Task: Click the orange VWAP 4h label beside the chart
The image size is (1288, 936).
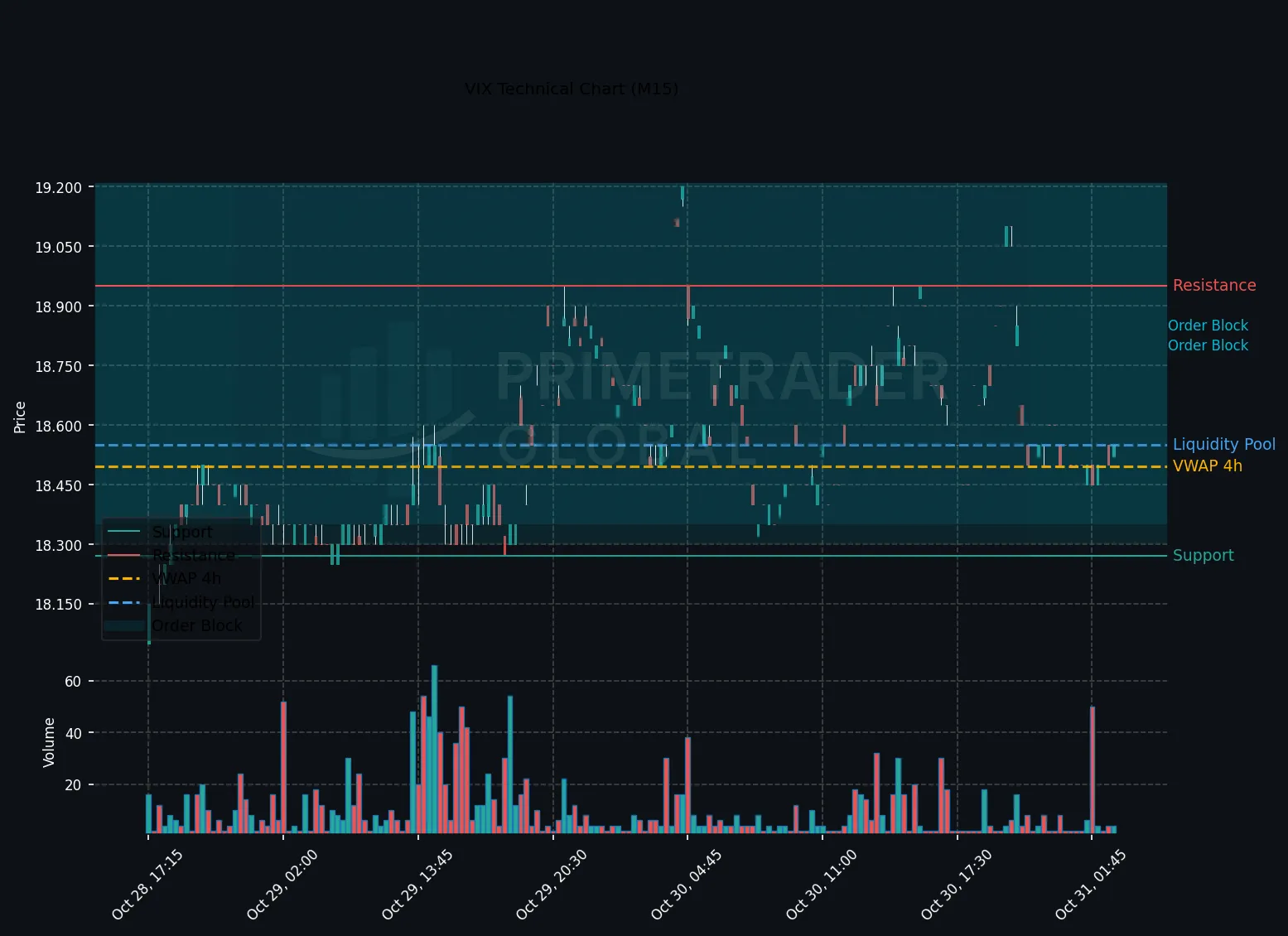Action: (x=1208, y=466)
